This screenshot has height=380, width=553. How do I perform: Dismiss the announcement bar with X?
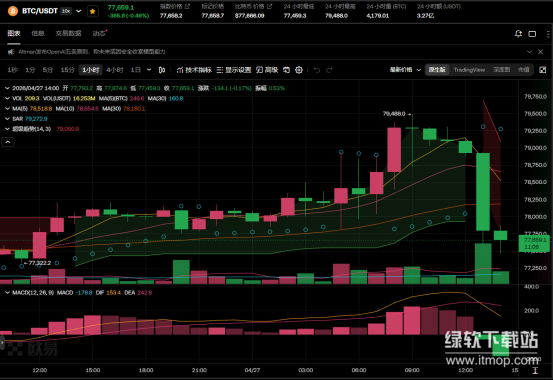point(540,52)
